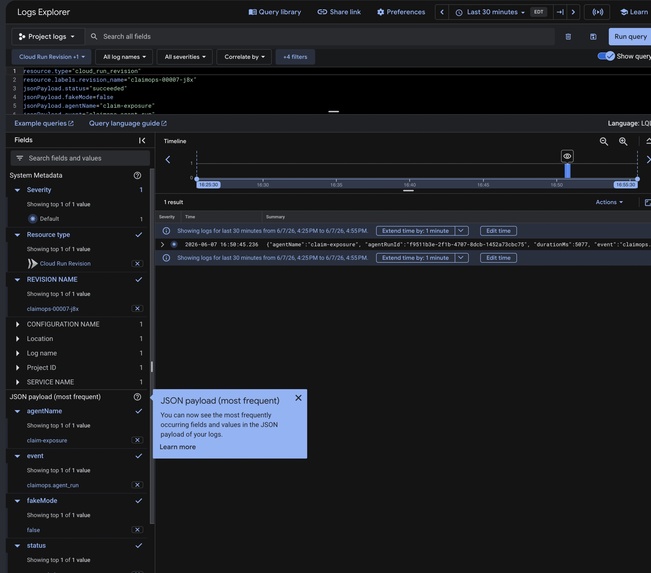Collapse the Resource type field
651x573 pixels.
[17, 235]
